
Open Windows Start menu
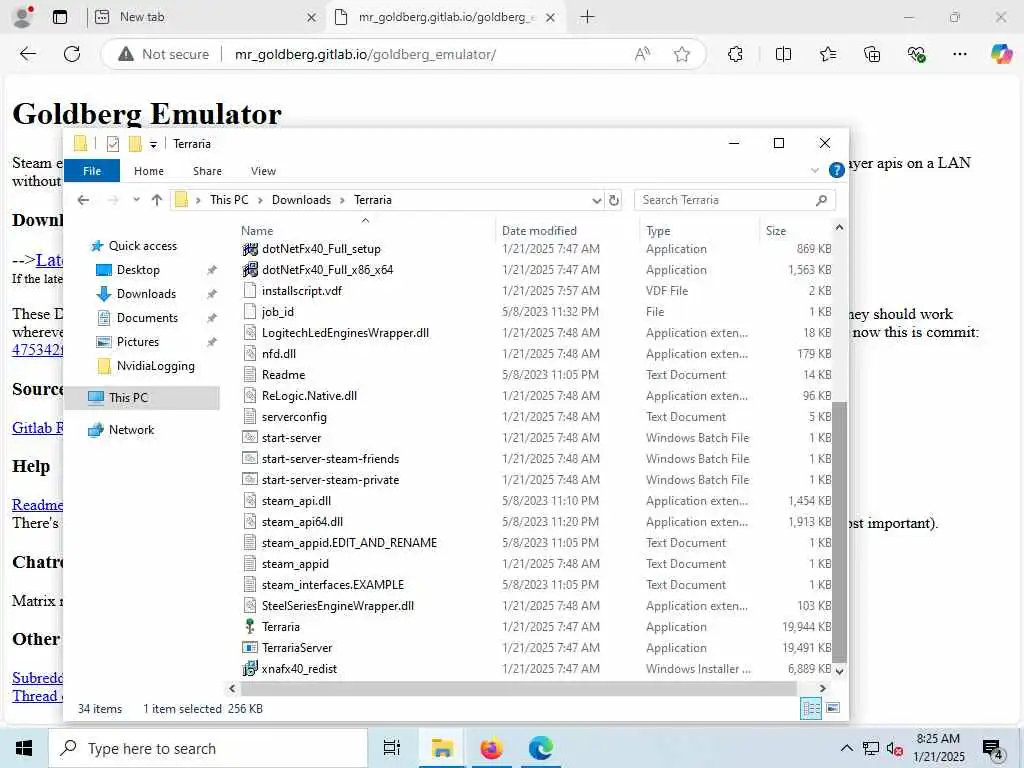(24, 748)
